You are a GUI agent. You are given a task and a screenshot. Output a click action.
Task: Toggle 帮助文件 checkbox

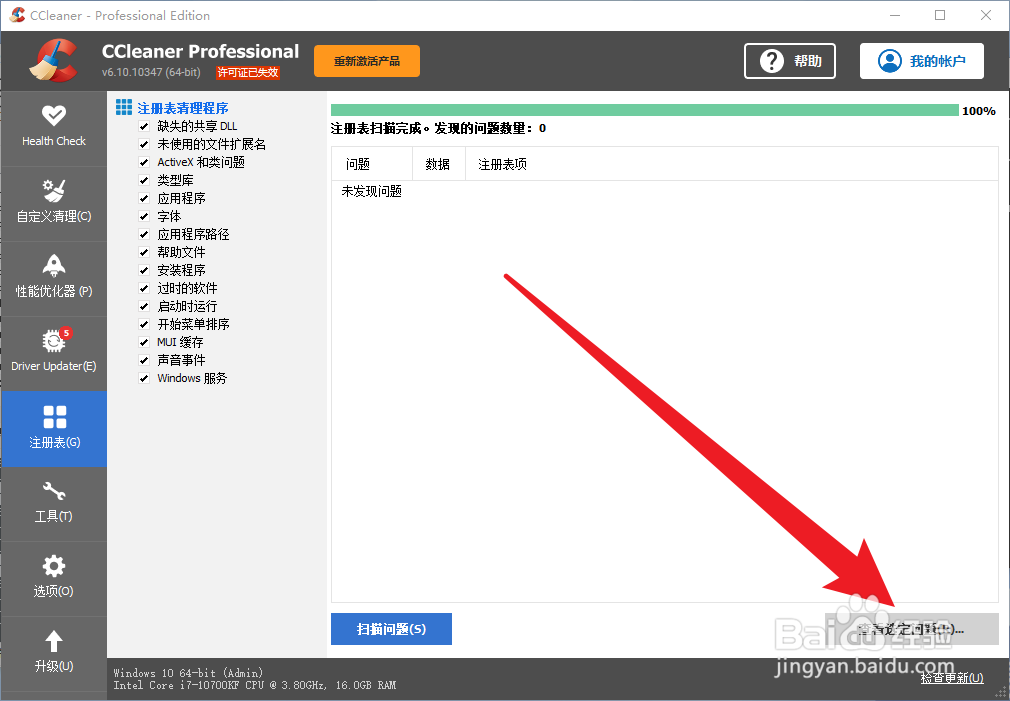point(144,253)
